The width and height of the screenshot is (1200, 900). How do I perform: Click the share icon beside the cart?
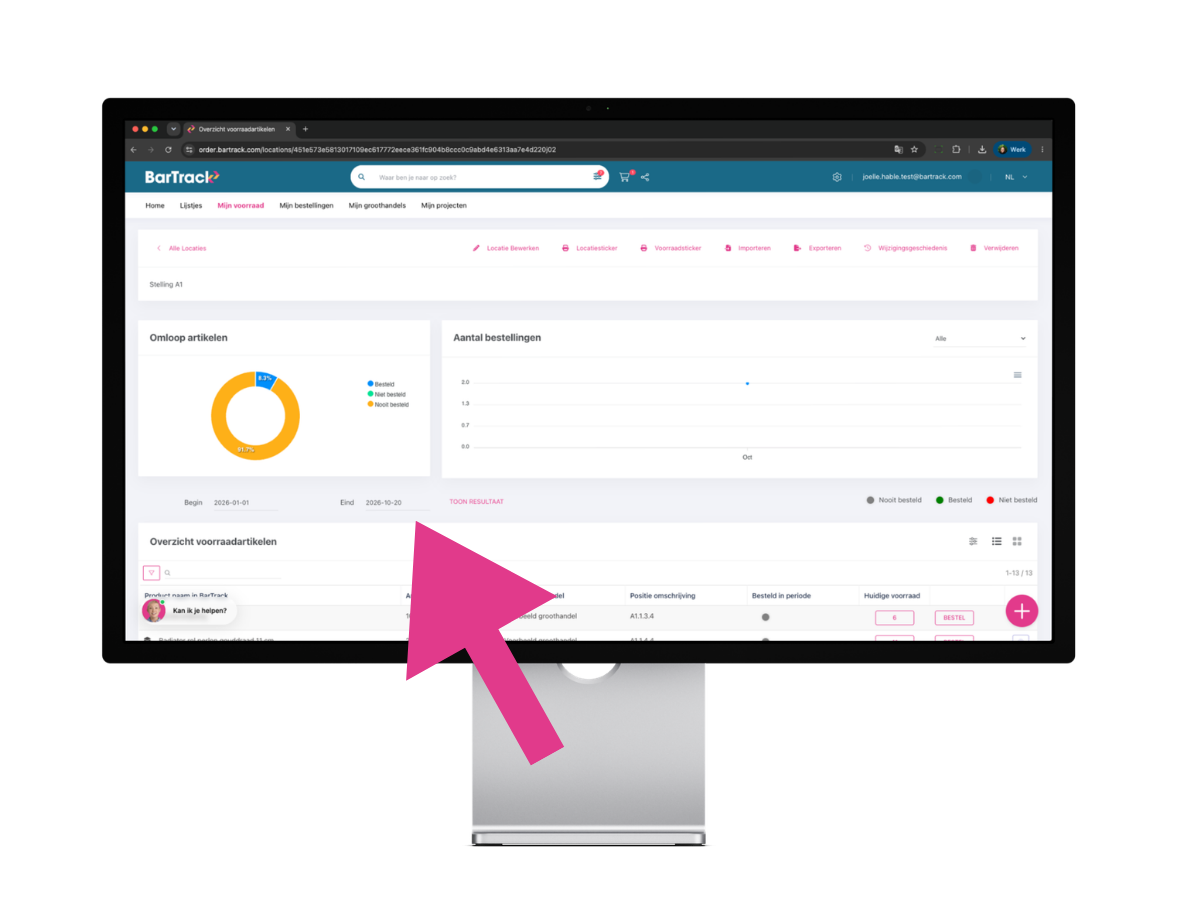tap(645, 177)
